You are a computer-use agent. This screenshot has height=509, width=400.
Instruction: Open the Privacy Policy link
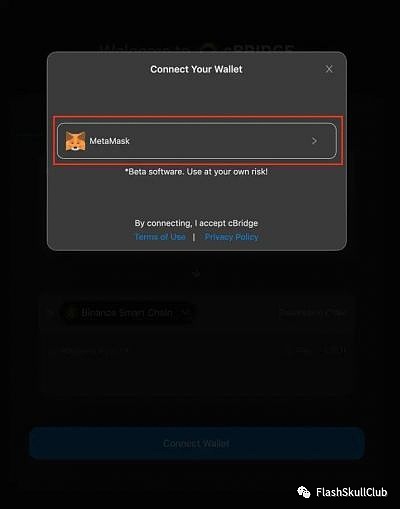click(231, 237)
